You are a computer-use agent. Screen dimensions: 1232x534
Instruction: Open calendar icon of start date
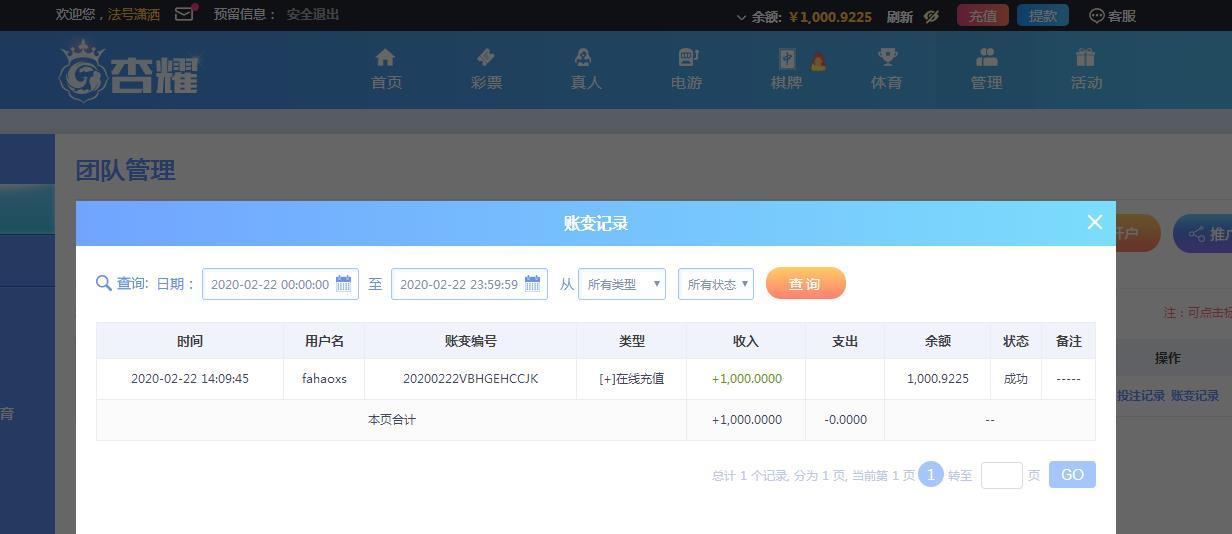(x=343, y=284)
